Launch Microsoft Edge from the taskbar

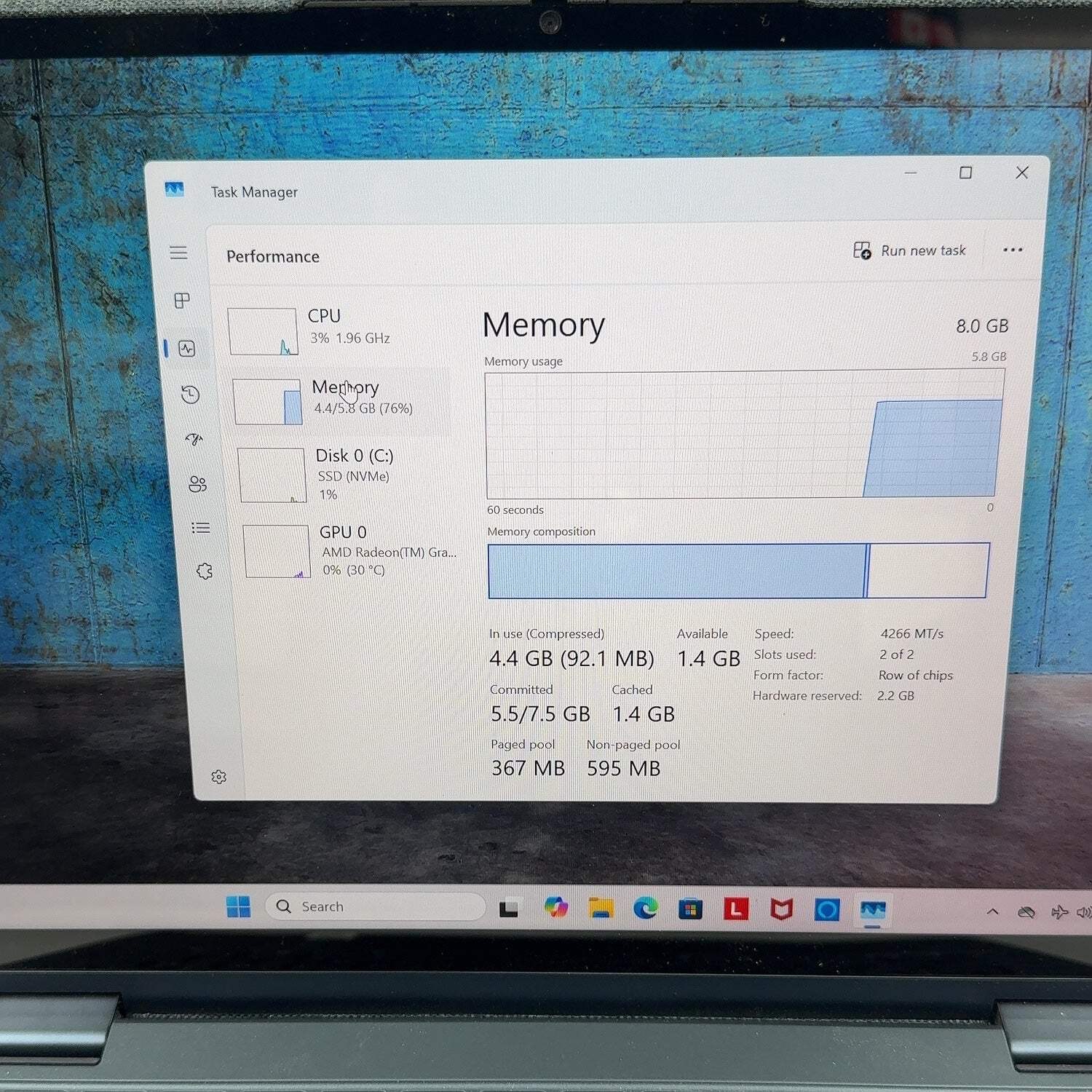(x=645, y=909)
